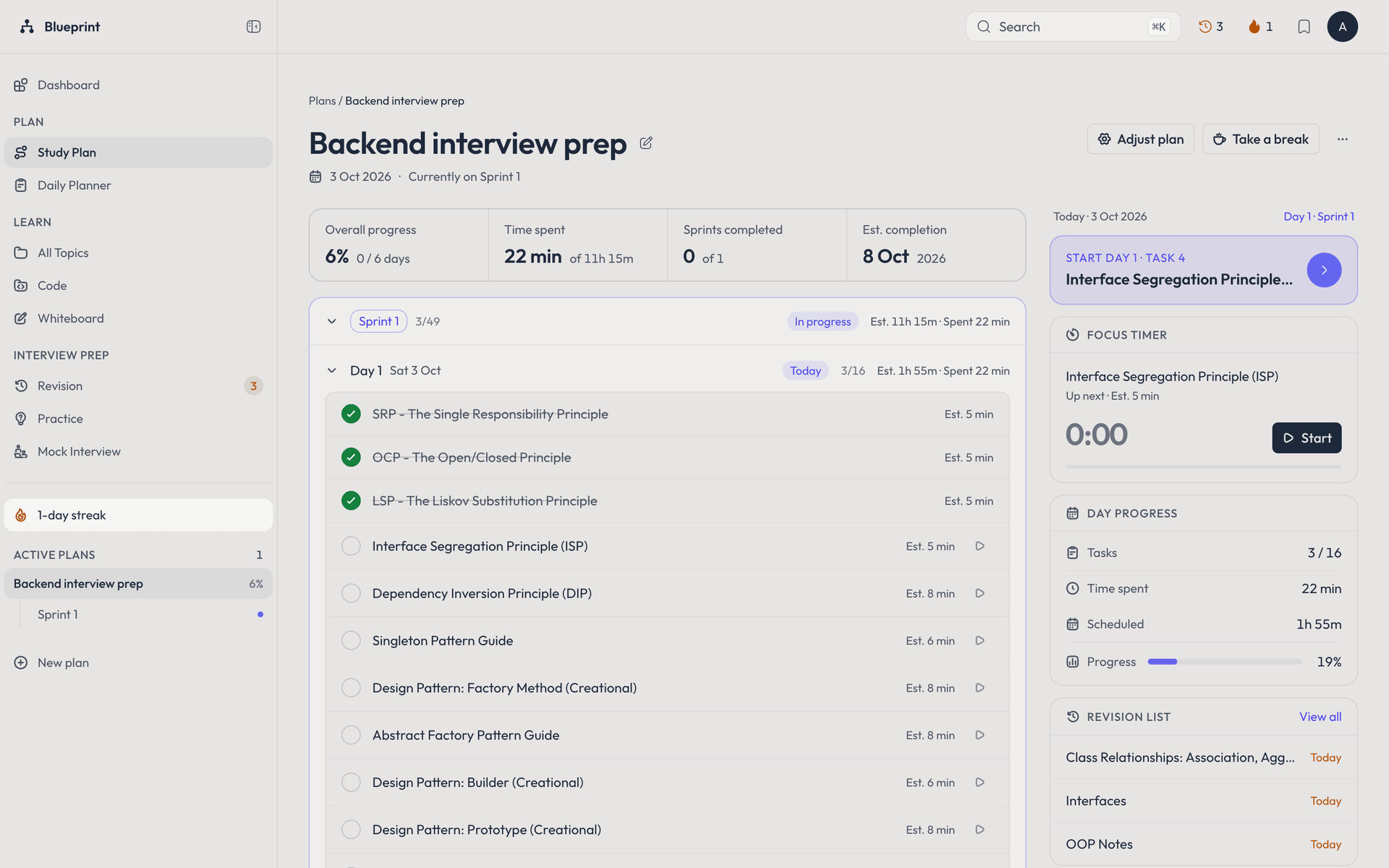Play the Builder pattern task
The image size is (1389, 868).
click(980, 783)
